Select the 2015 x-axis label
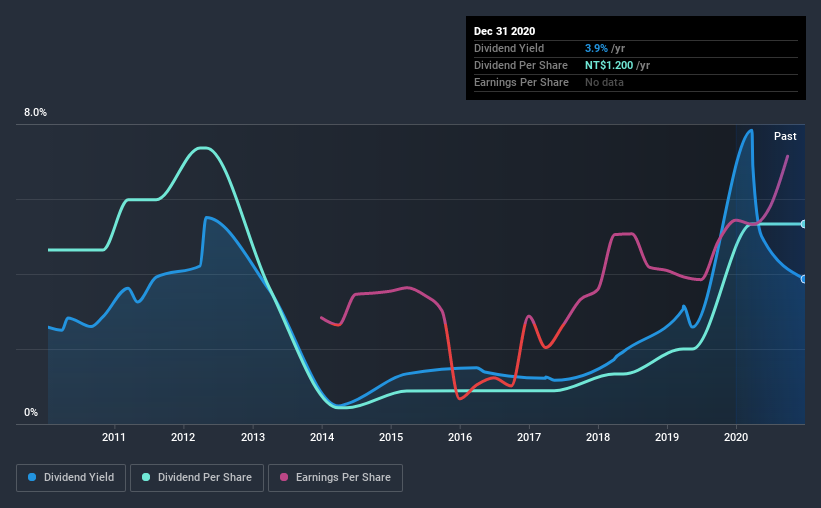The image size is (821, 508). (391, 437)
